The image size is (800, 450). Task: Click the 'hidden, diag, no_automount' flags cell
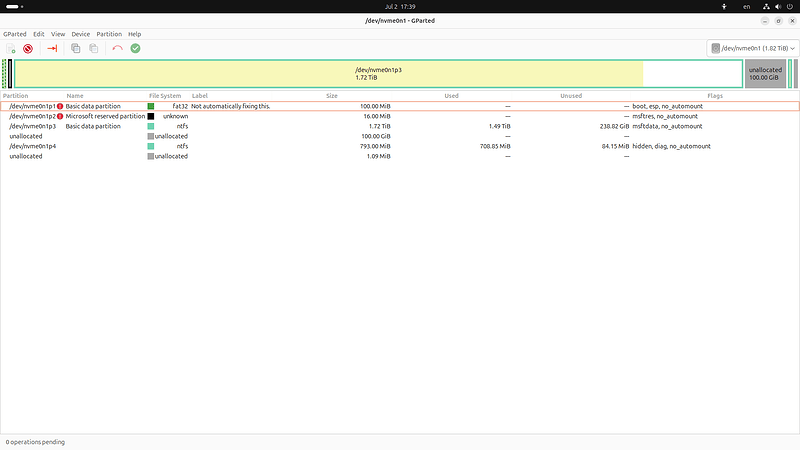(671, 146)
